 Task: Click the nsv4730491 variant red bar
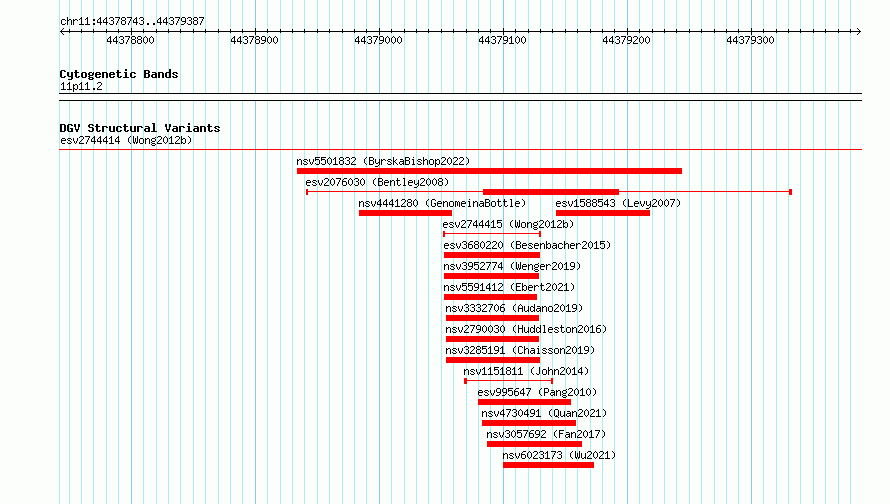[529, 423]
